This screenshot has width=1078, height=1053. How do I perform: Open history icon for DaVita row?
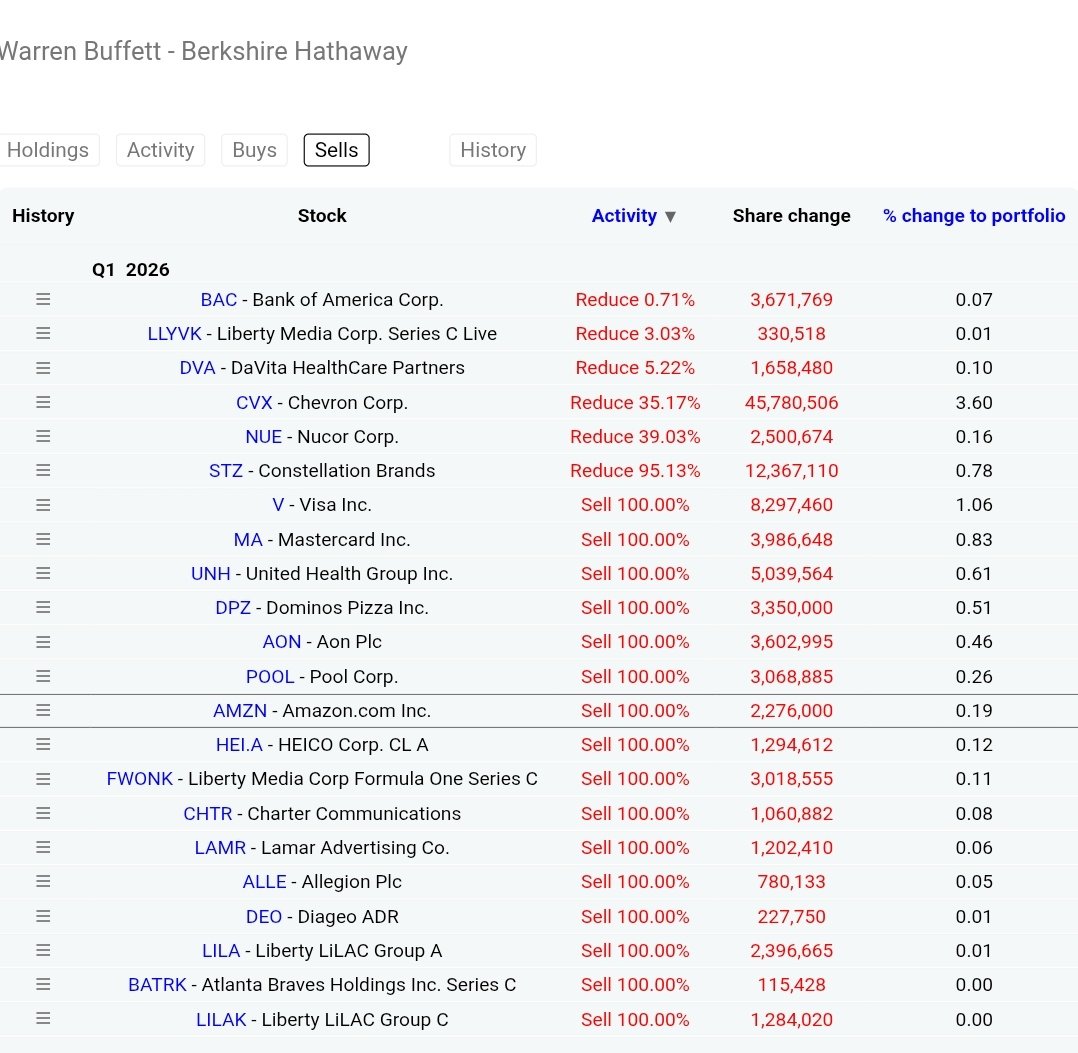click(43, 368)
